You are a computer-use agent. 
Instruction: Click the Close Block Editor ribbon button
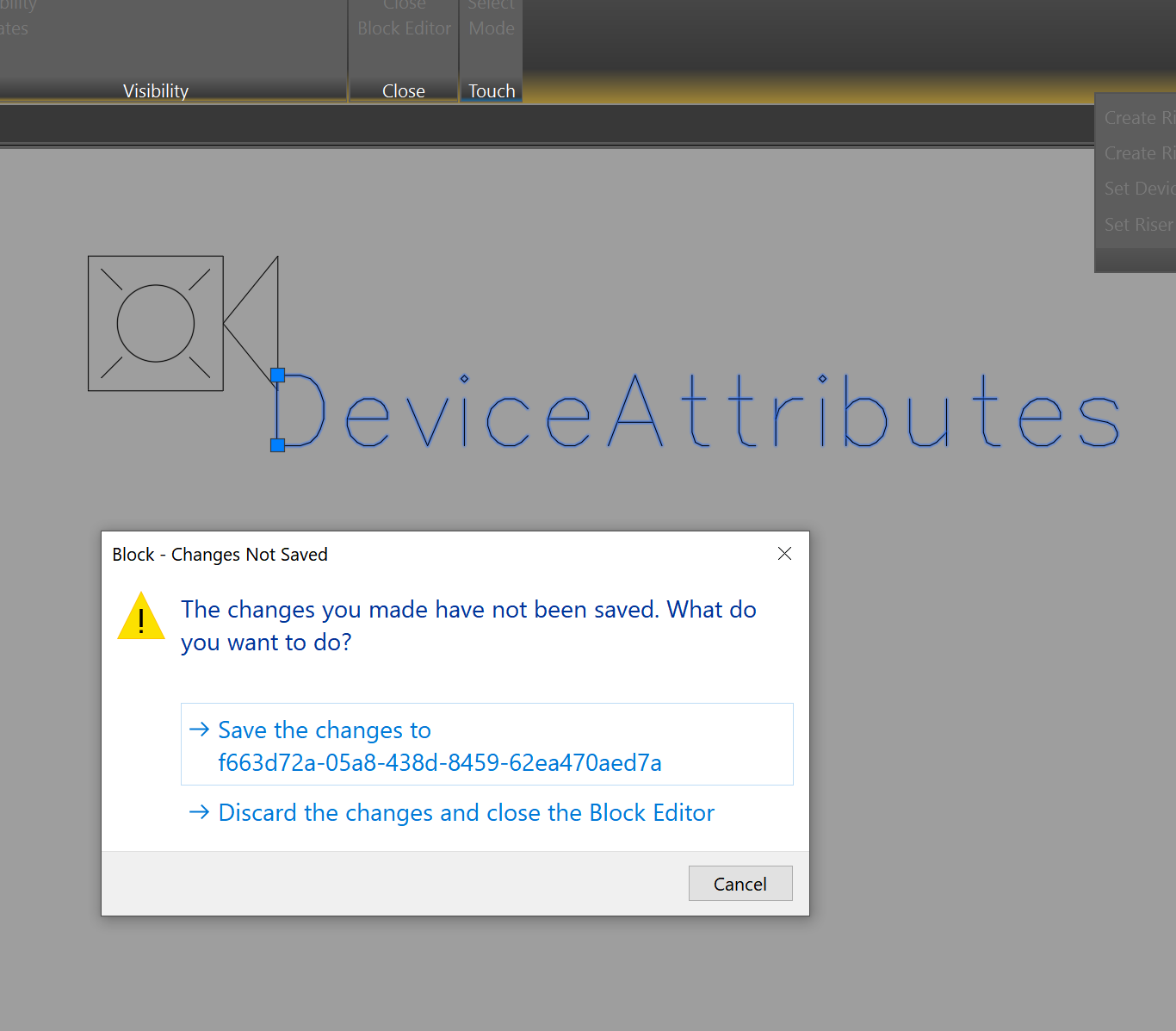(404, 21)
